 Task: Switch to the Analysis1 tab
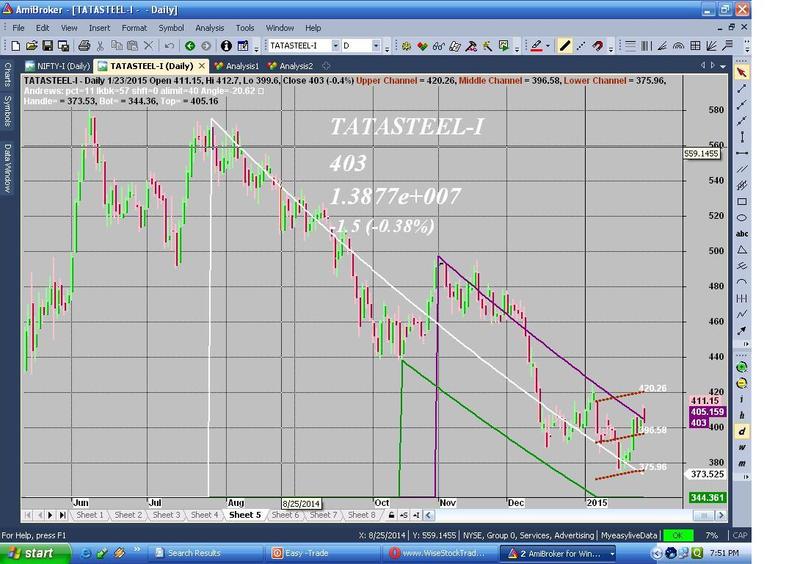pyautogui.click(x=237, y=66)
